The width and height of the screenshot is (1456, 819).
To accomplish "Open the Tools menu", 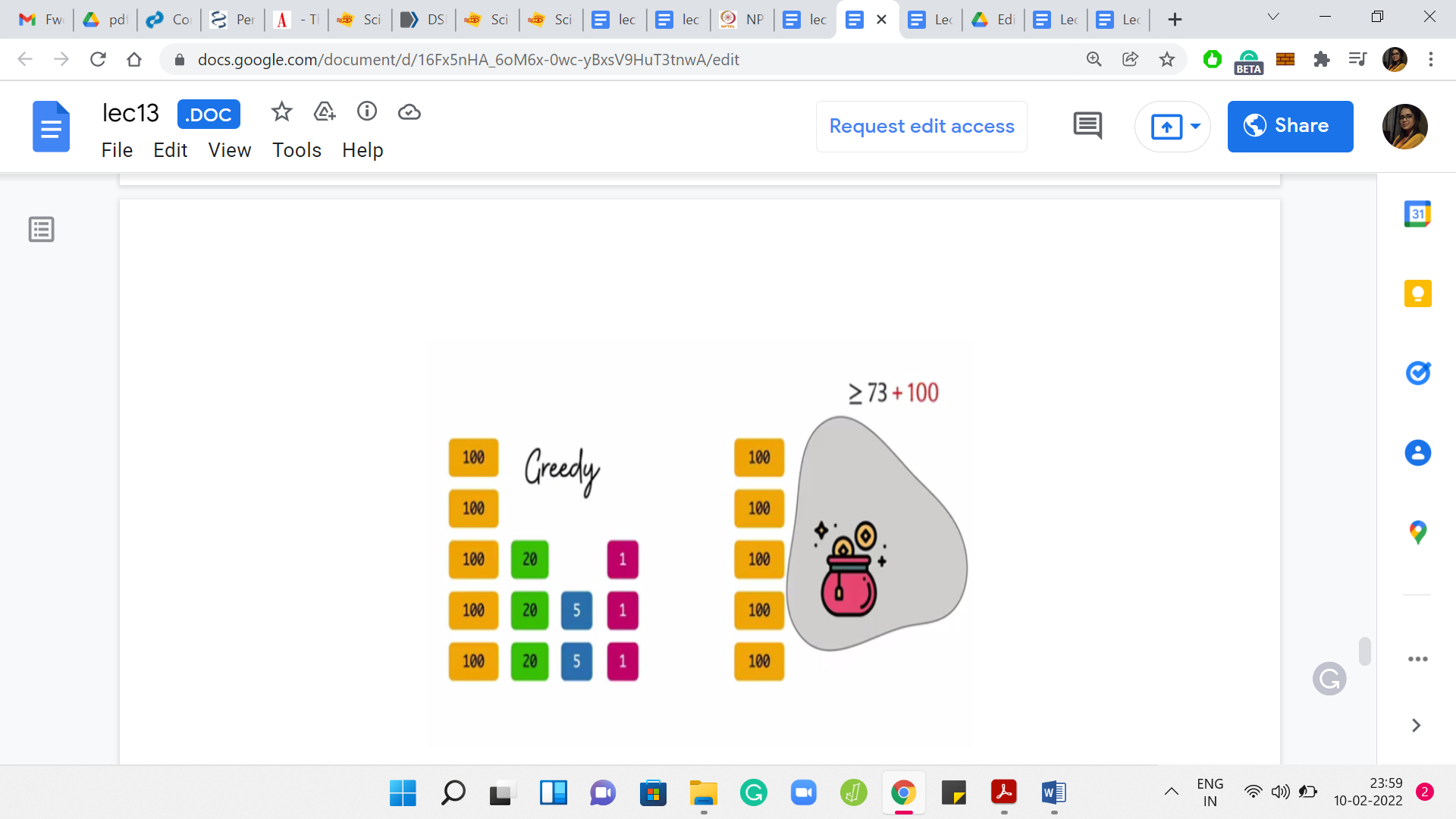I will [x=297, y=150].
